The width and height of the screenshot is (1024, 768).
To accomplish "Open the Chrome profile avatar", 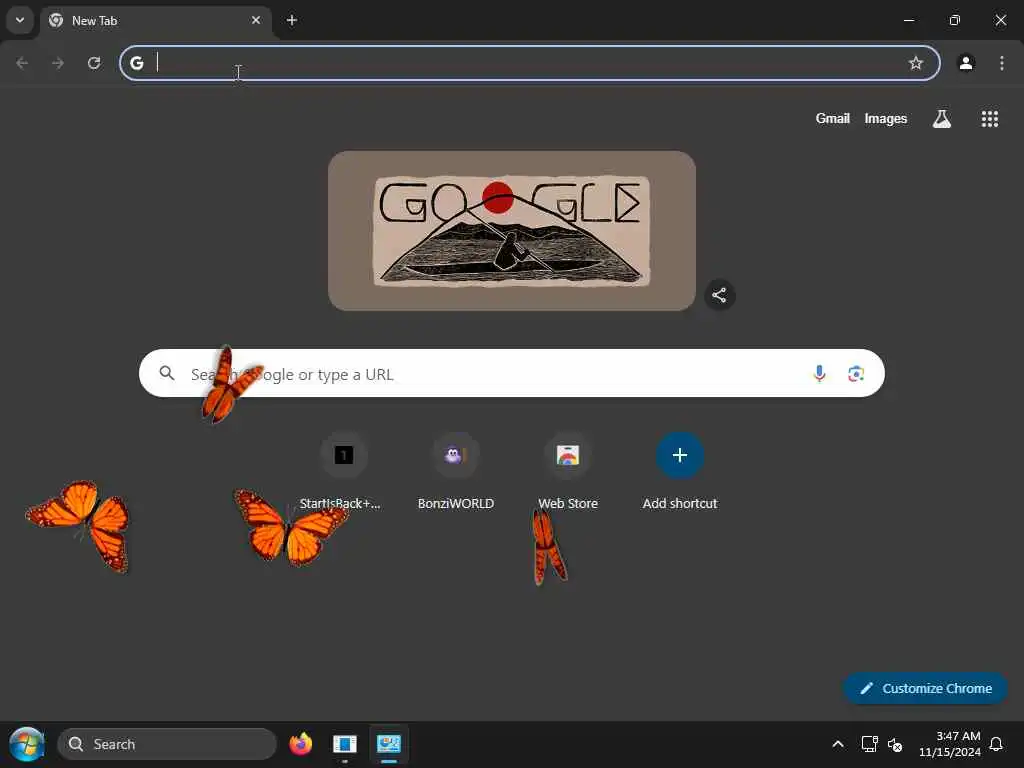I will click(x=966, y=63).
